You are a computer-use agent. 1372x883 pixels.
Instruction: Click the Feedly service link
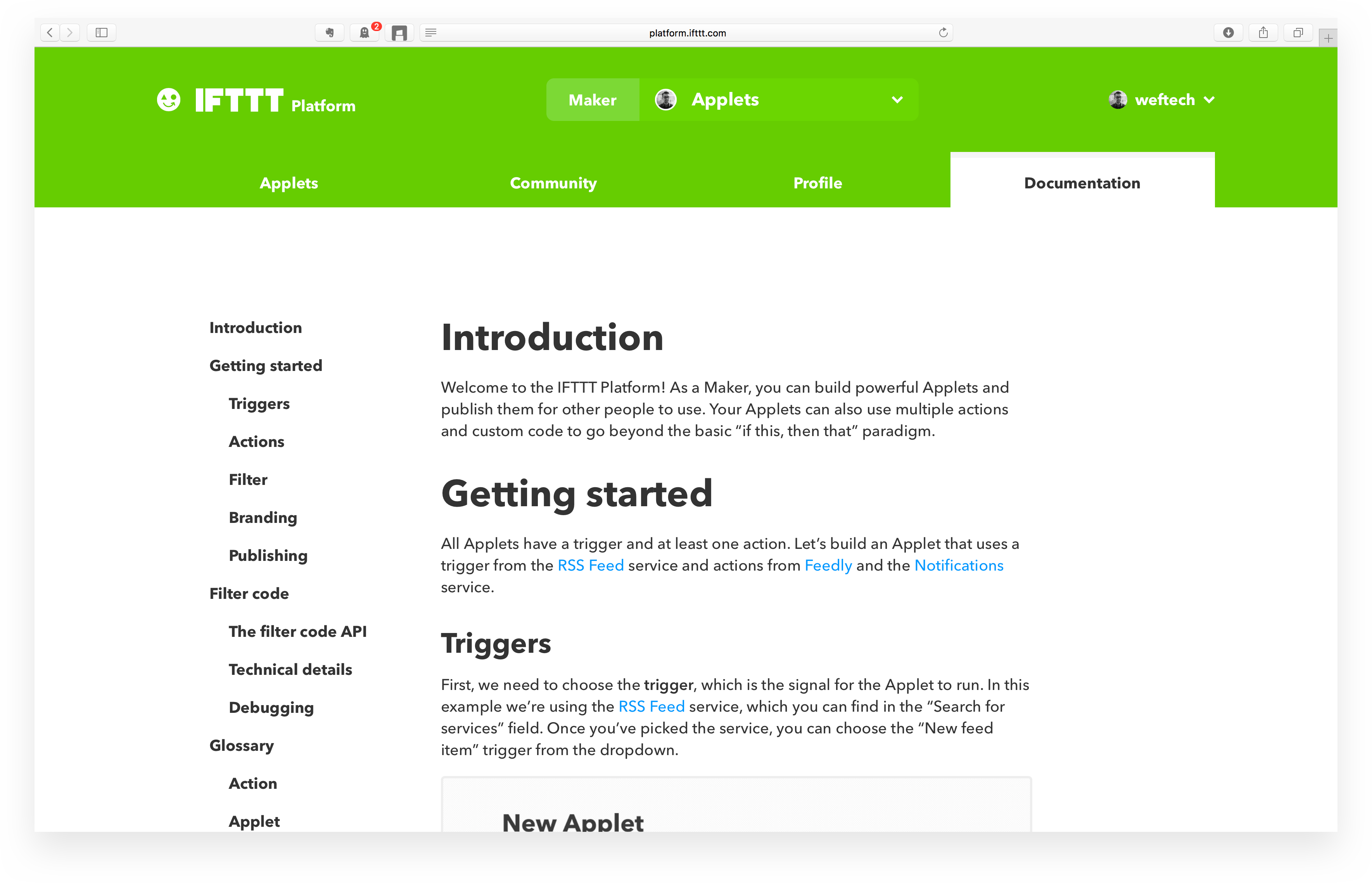coord(828,565)
